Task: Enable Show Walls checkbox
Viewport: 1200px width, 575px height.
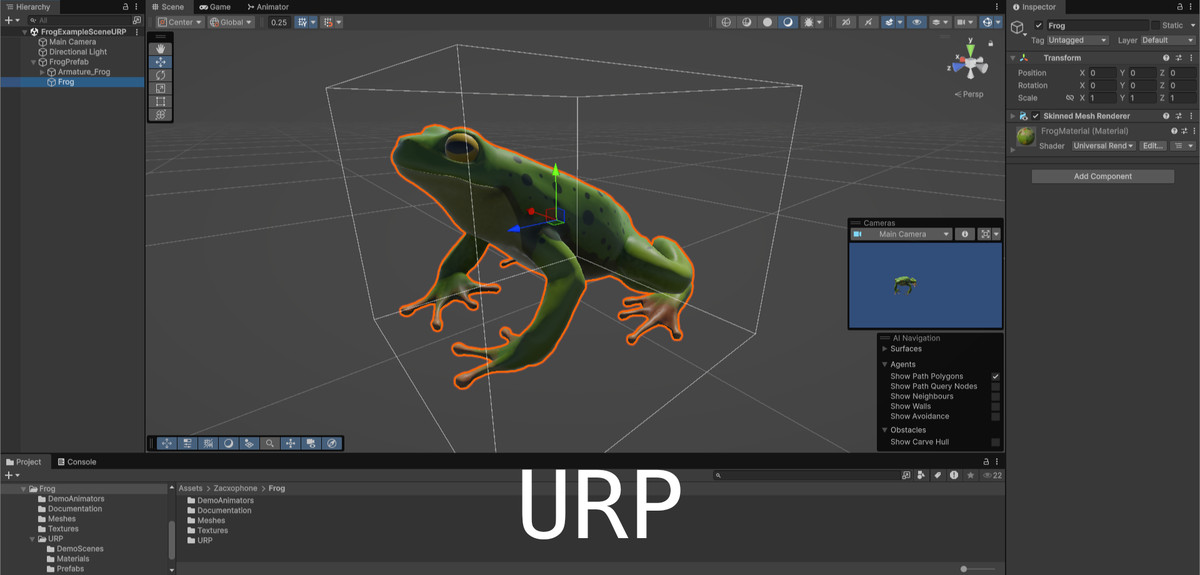Action: (996, 406)
